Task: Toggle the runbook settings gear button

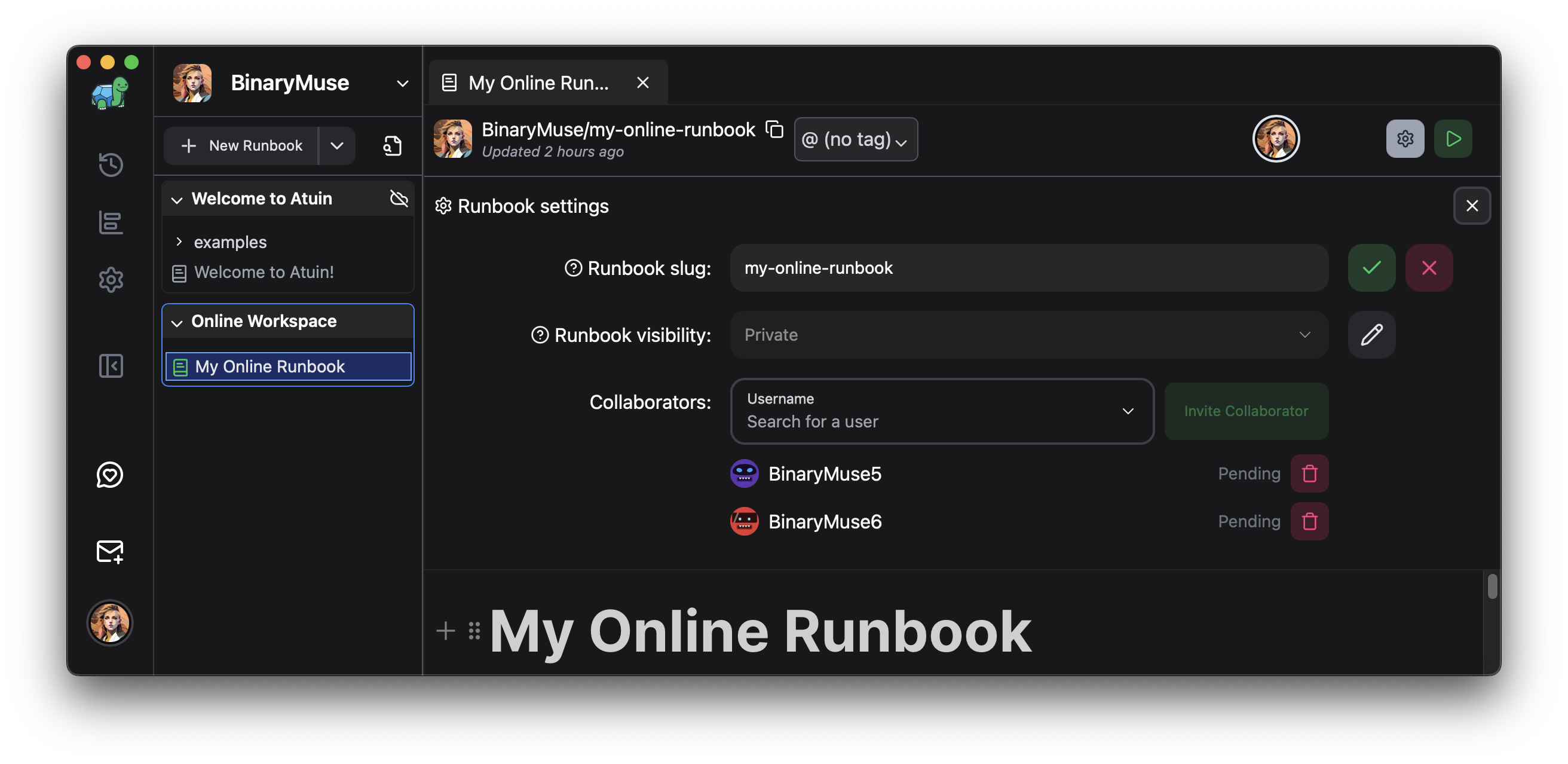Action: 1405,139
